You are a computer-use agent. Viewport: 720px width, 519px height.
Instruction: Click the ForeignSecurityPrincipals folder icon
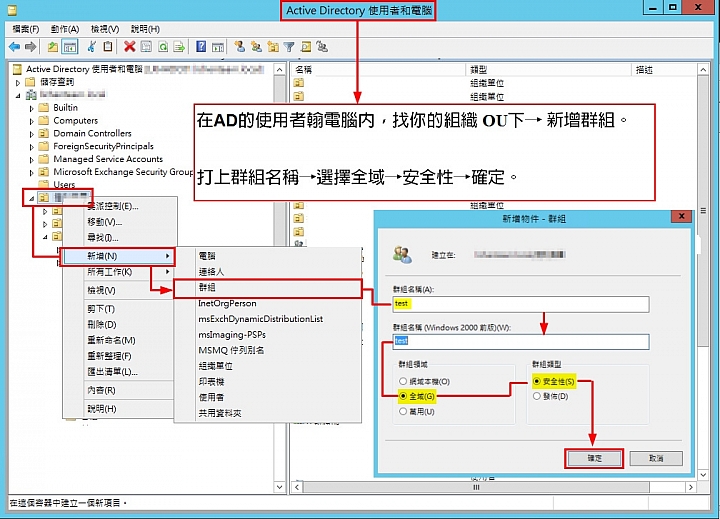point(44,146)
